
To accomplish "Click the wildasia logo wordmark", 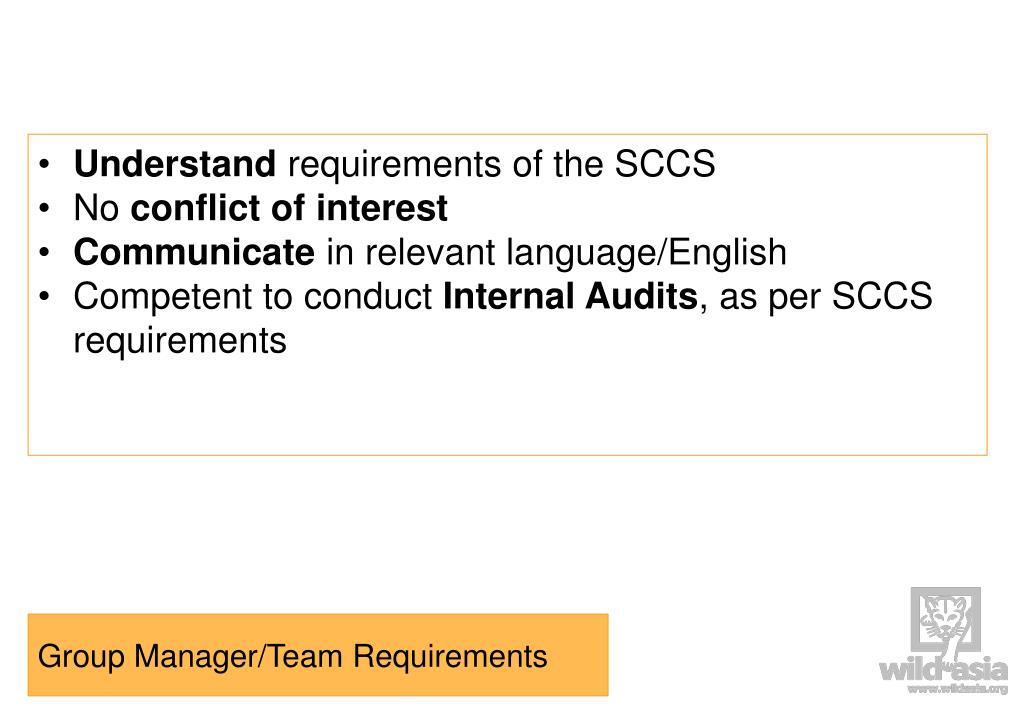I will point(943,670).
